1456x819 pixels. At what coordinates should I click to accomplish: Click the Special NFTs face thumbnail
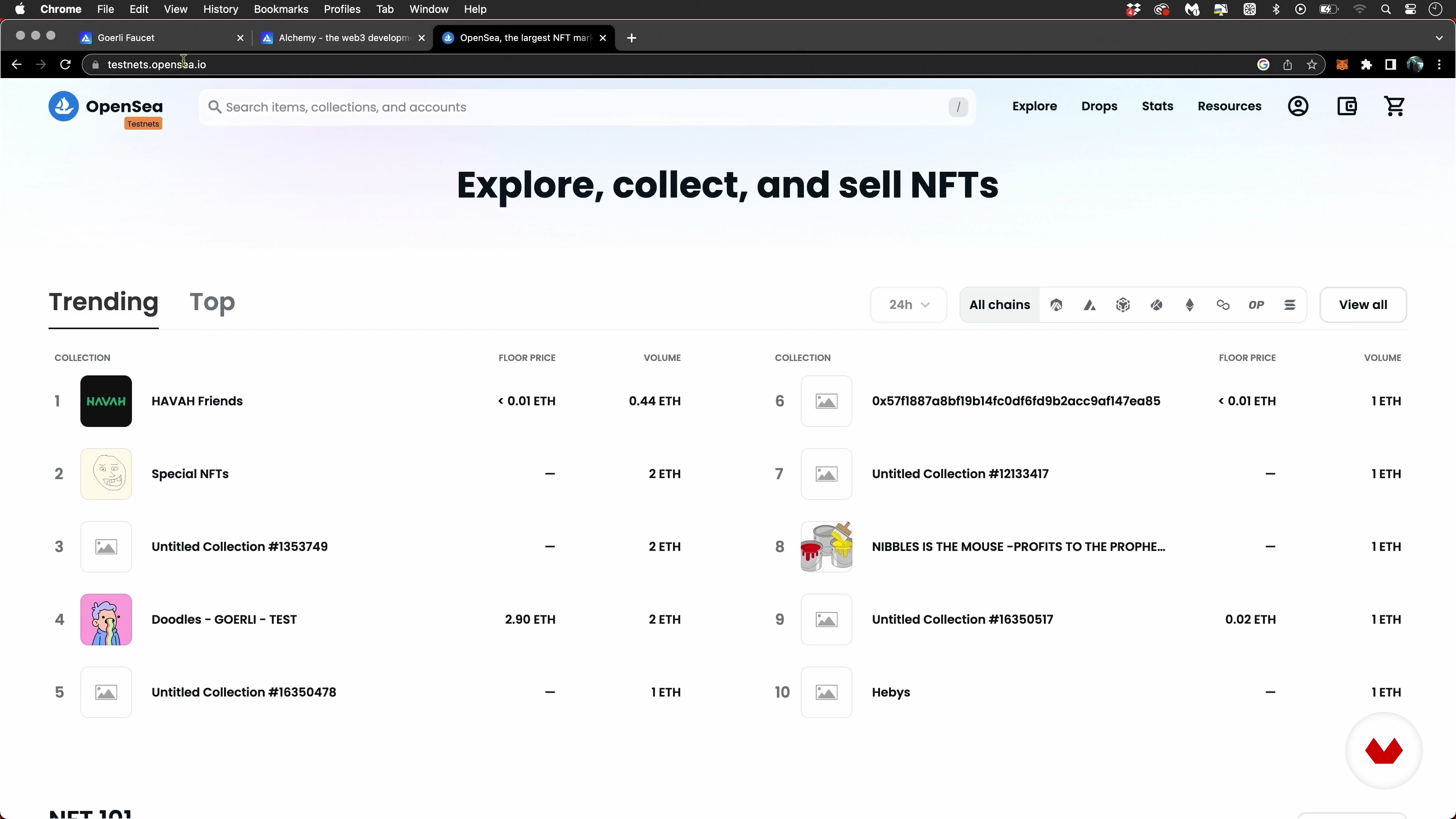[106, 474]
